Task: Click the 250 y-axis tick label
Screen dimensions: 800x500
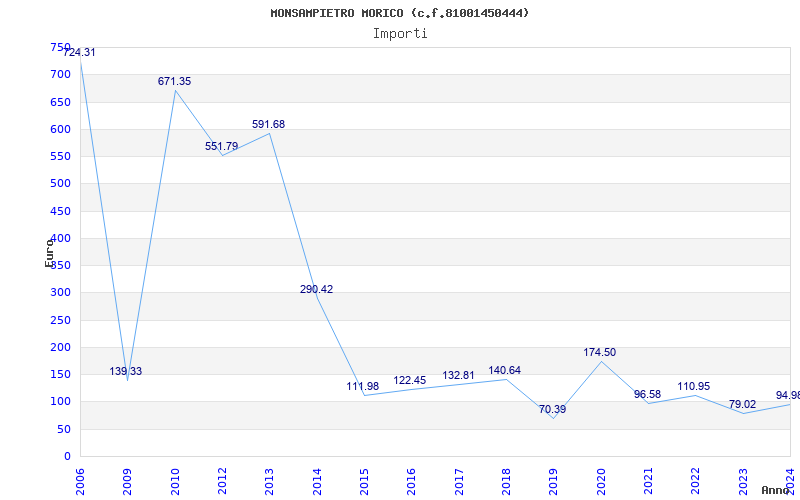Action: [60, 320]
